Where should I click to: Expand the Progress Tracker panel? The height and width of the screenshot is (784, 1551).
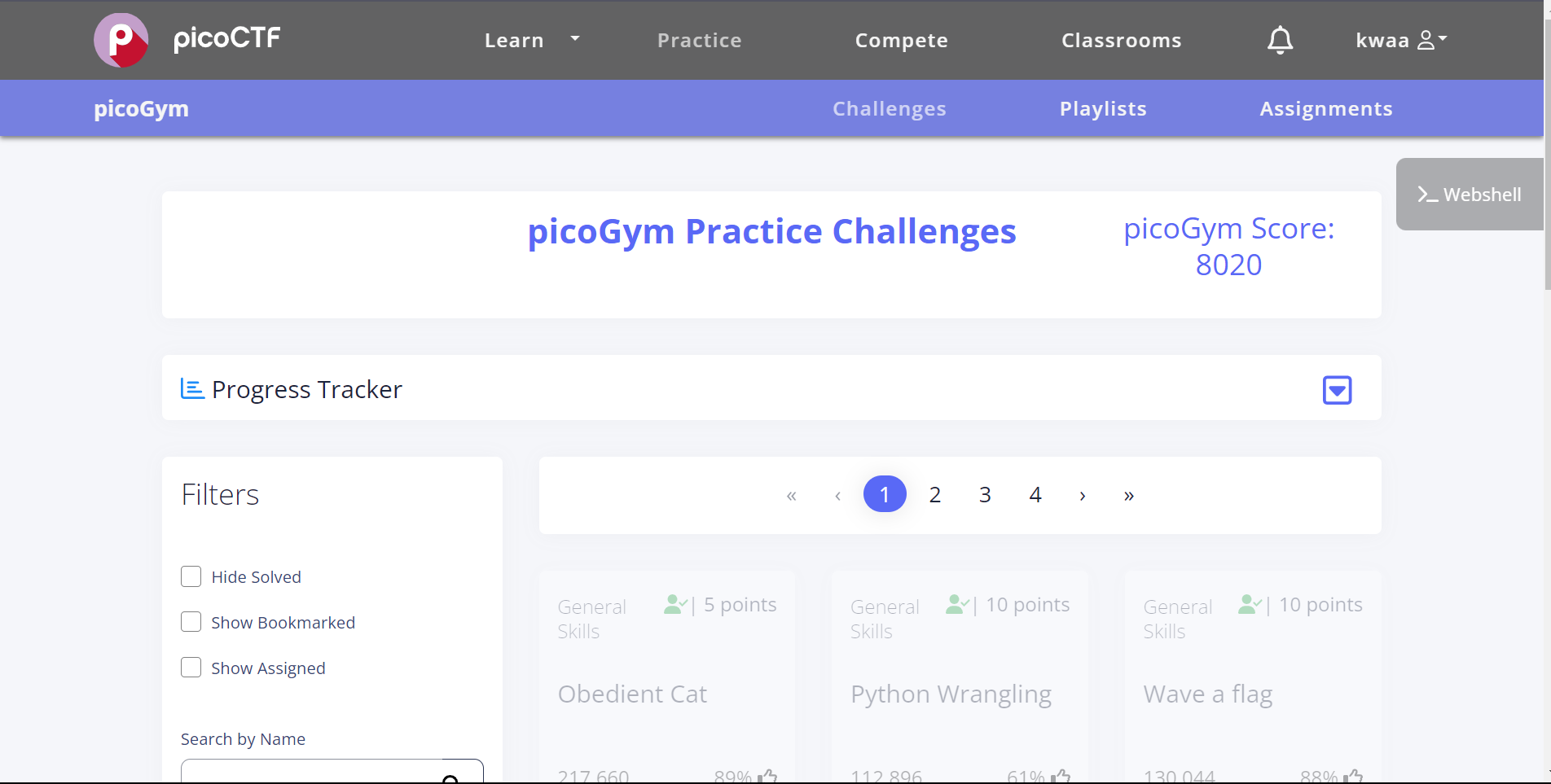(x=1337, y=390)
